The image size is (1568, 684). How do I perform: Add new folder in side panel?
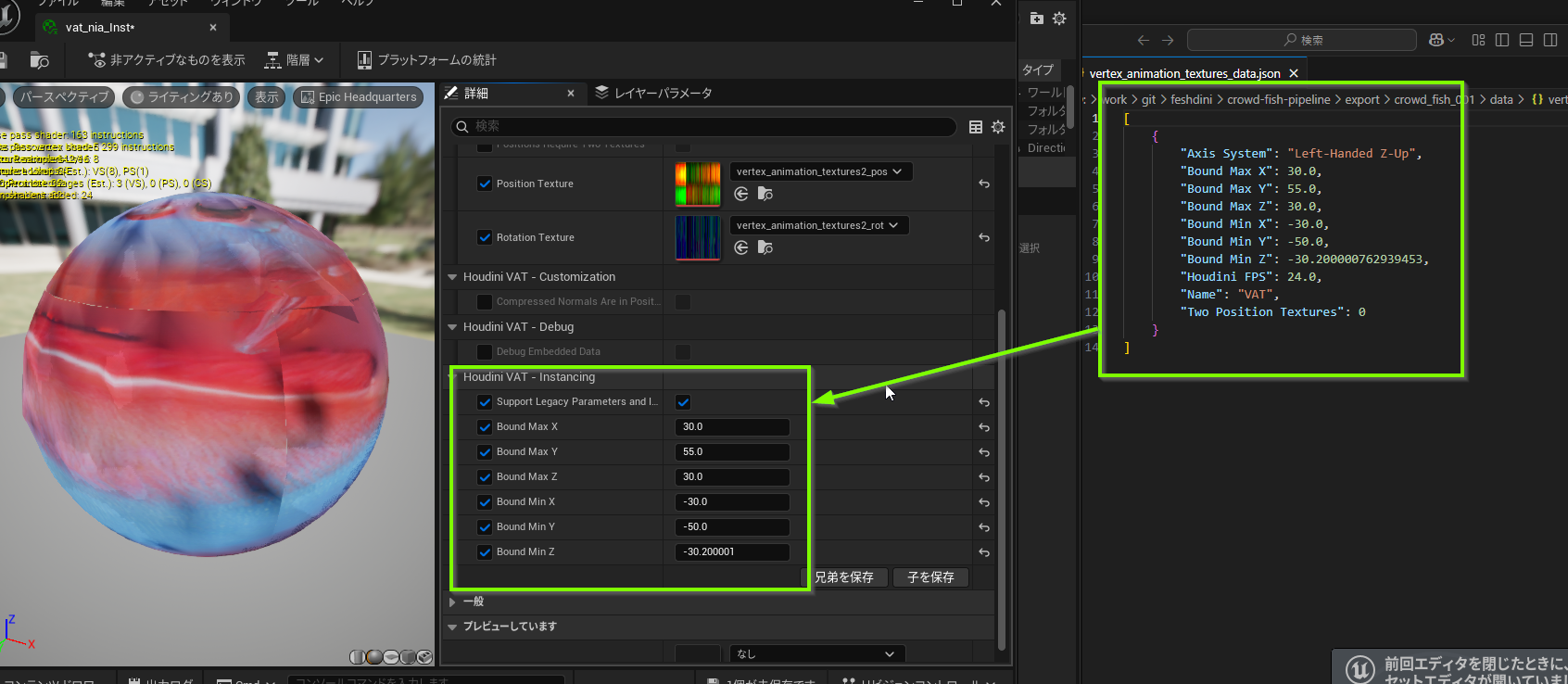(x=1037, y=19)
